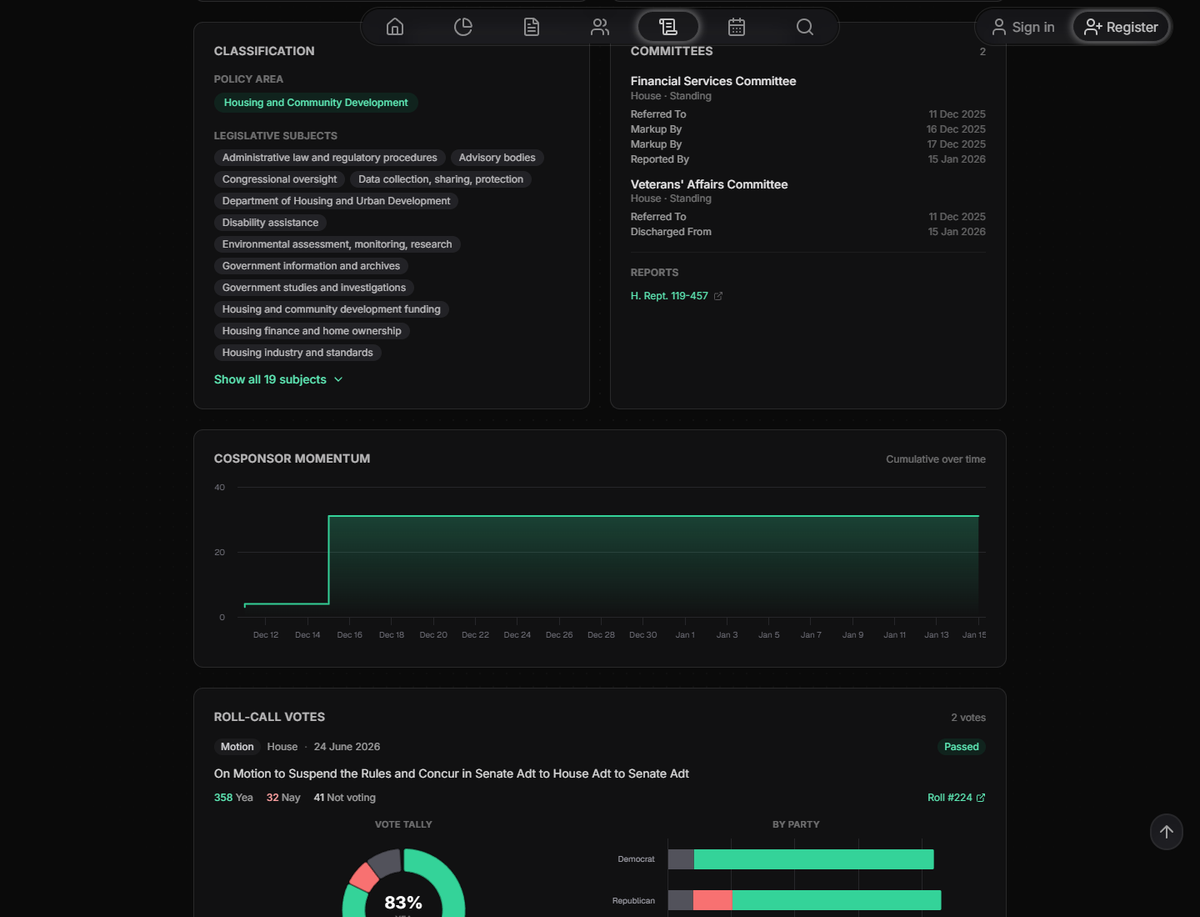Select Data collection, sharing, protection tag
The width and height of the screenshot is (1200, 917).
click(441, 179)
